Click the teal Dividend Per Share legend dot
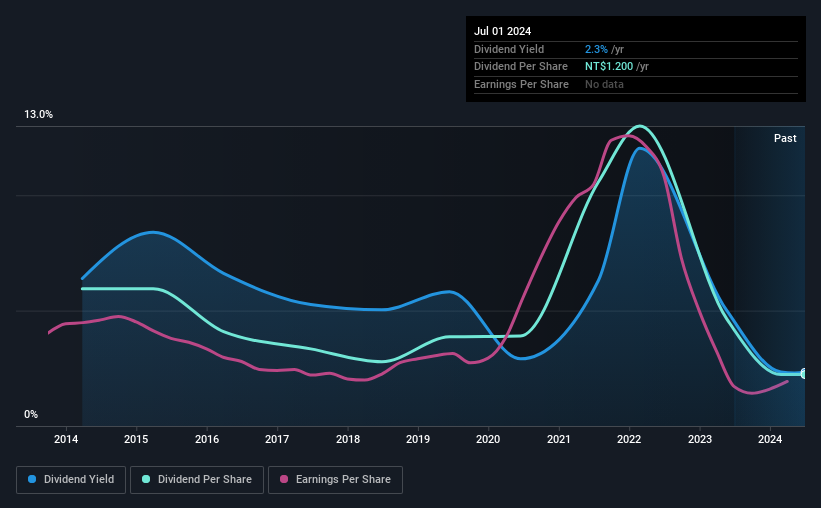The image size is (821, 508). tap(146, 479)
